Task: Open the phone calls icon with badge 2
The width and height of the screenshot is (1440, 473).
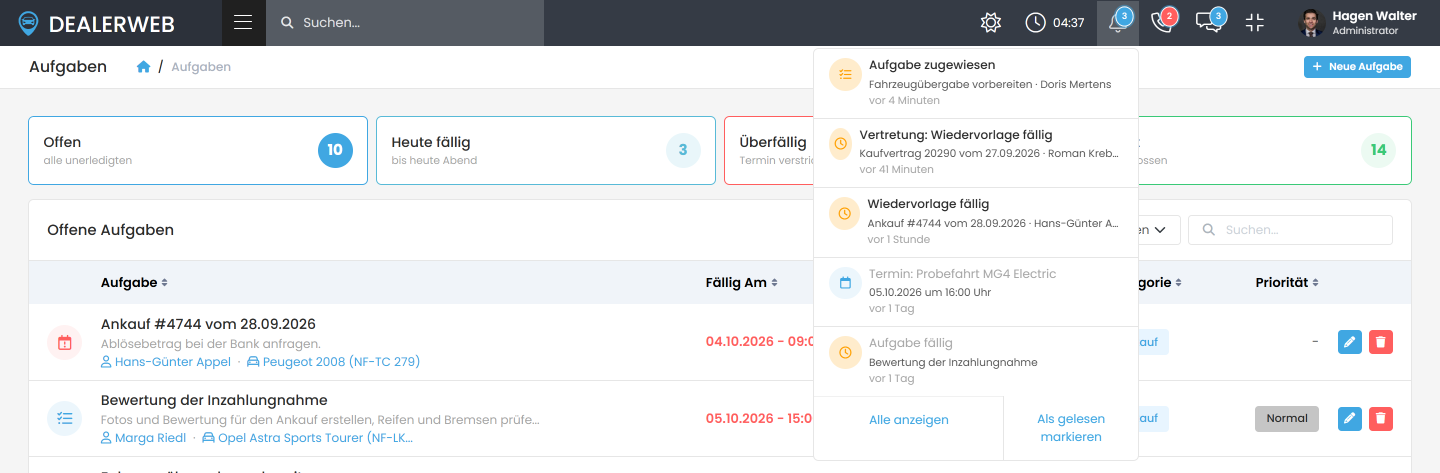Action: (1163, 23)
